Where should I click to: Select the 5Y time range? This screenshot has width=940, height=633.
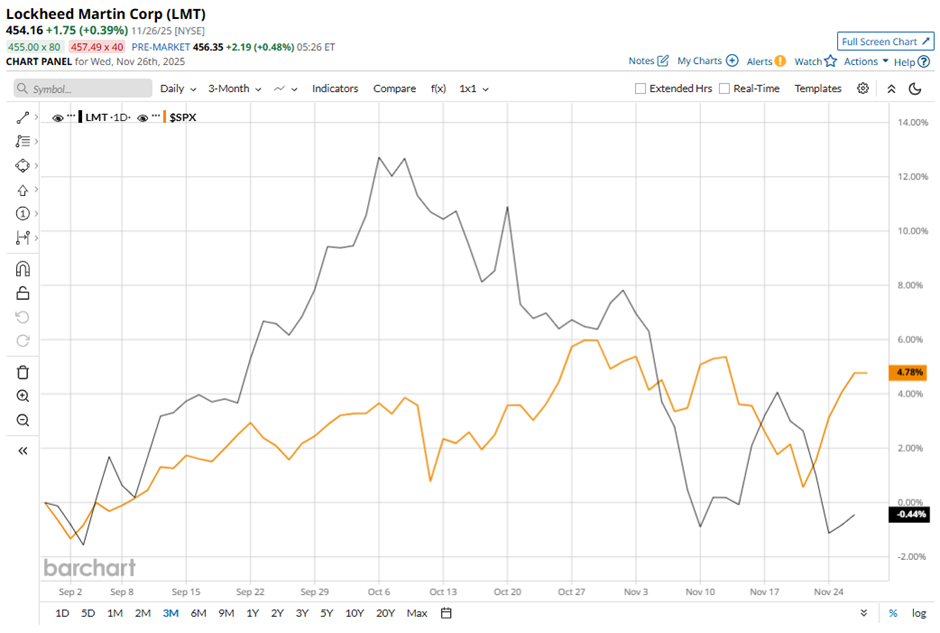click(326, 613)
